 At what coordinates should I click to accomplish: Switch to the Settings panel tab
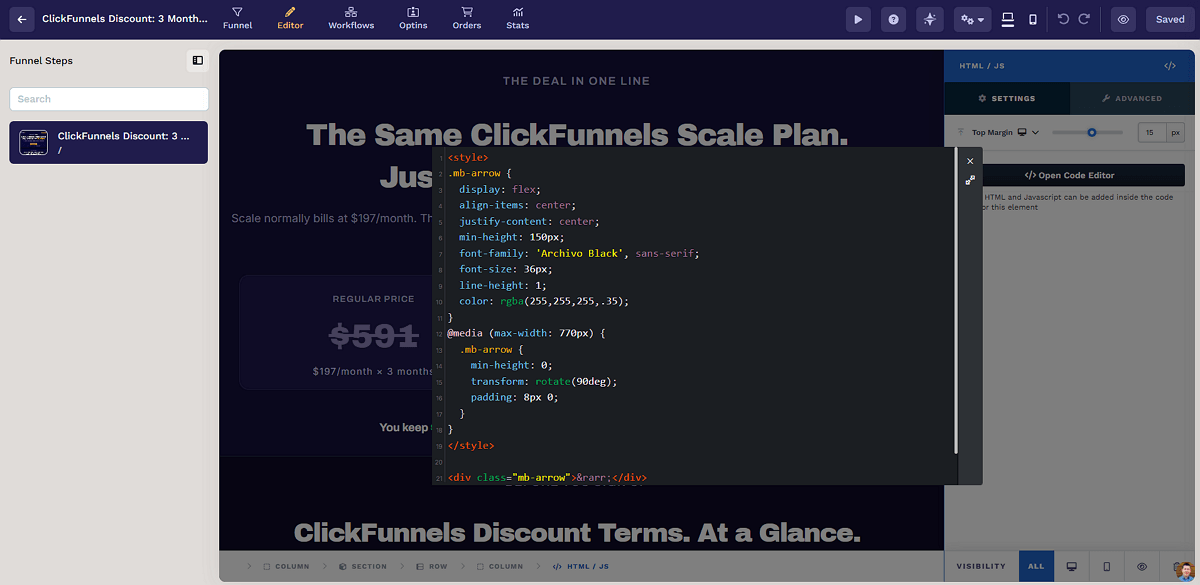coord(1007,98)
